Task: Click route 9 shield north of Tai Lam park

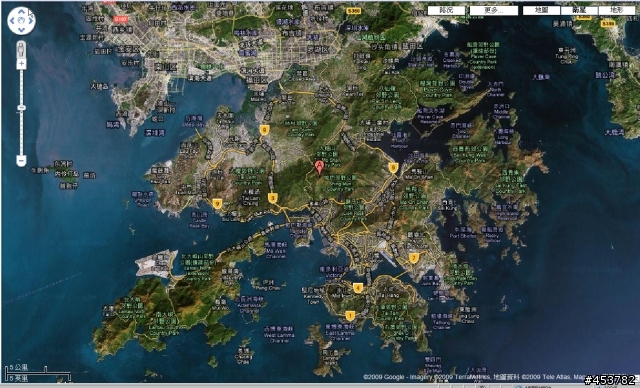Action: 264,130
